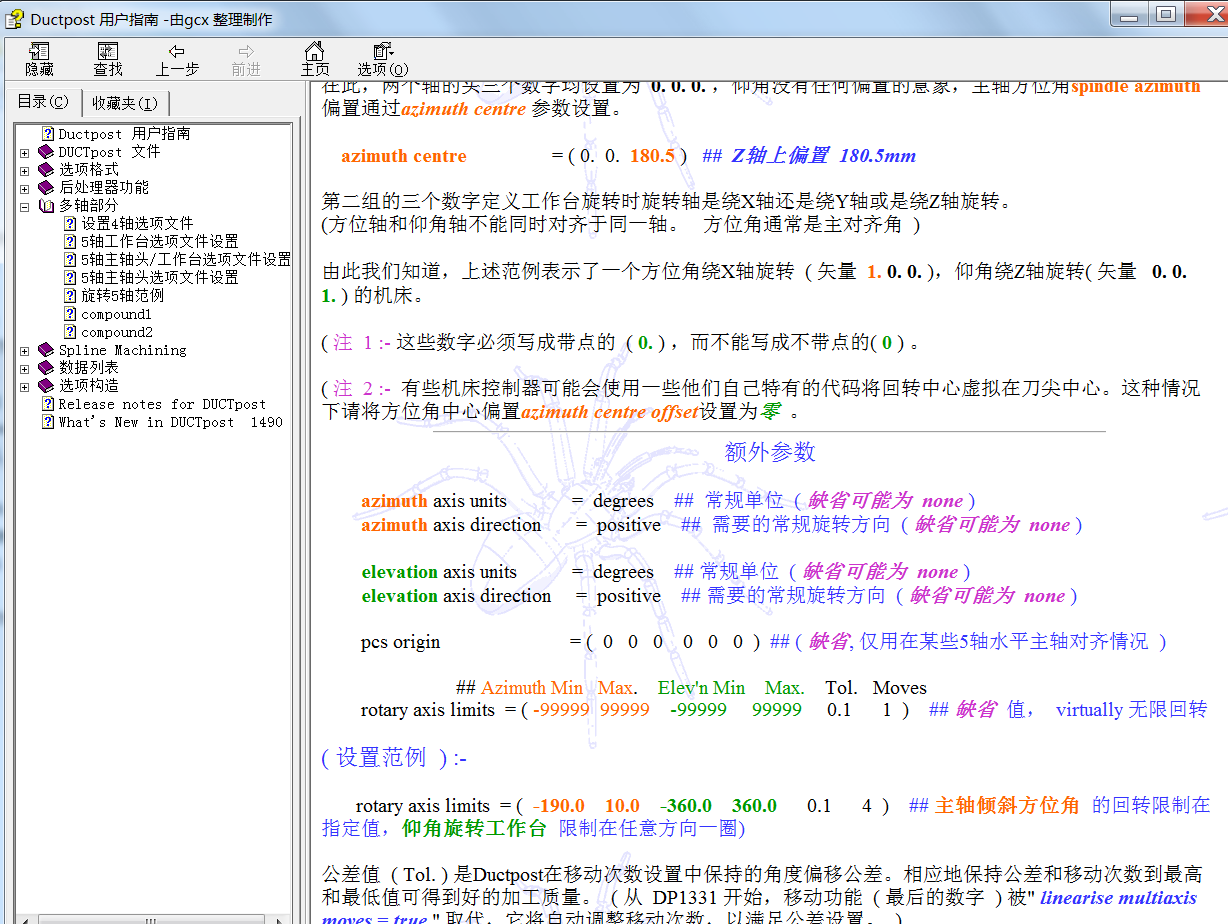Click the 'pcs origin' parameter line

(401, 642)
